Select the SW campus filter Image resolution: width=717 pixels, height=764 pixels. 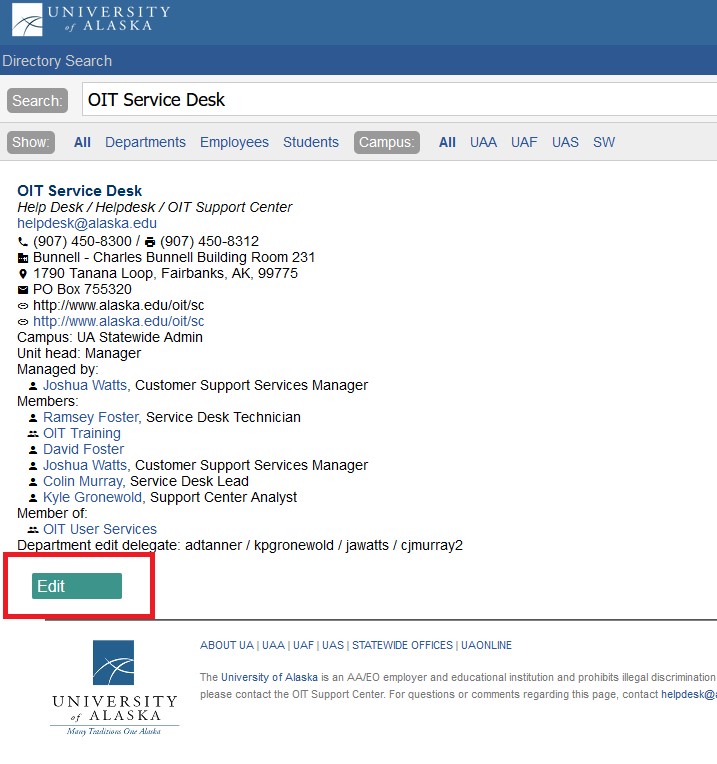point(604,142)
